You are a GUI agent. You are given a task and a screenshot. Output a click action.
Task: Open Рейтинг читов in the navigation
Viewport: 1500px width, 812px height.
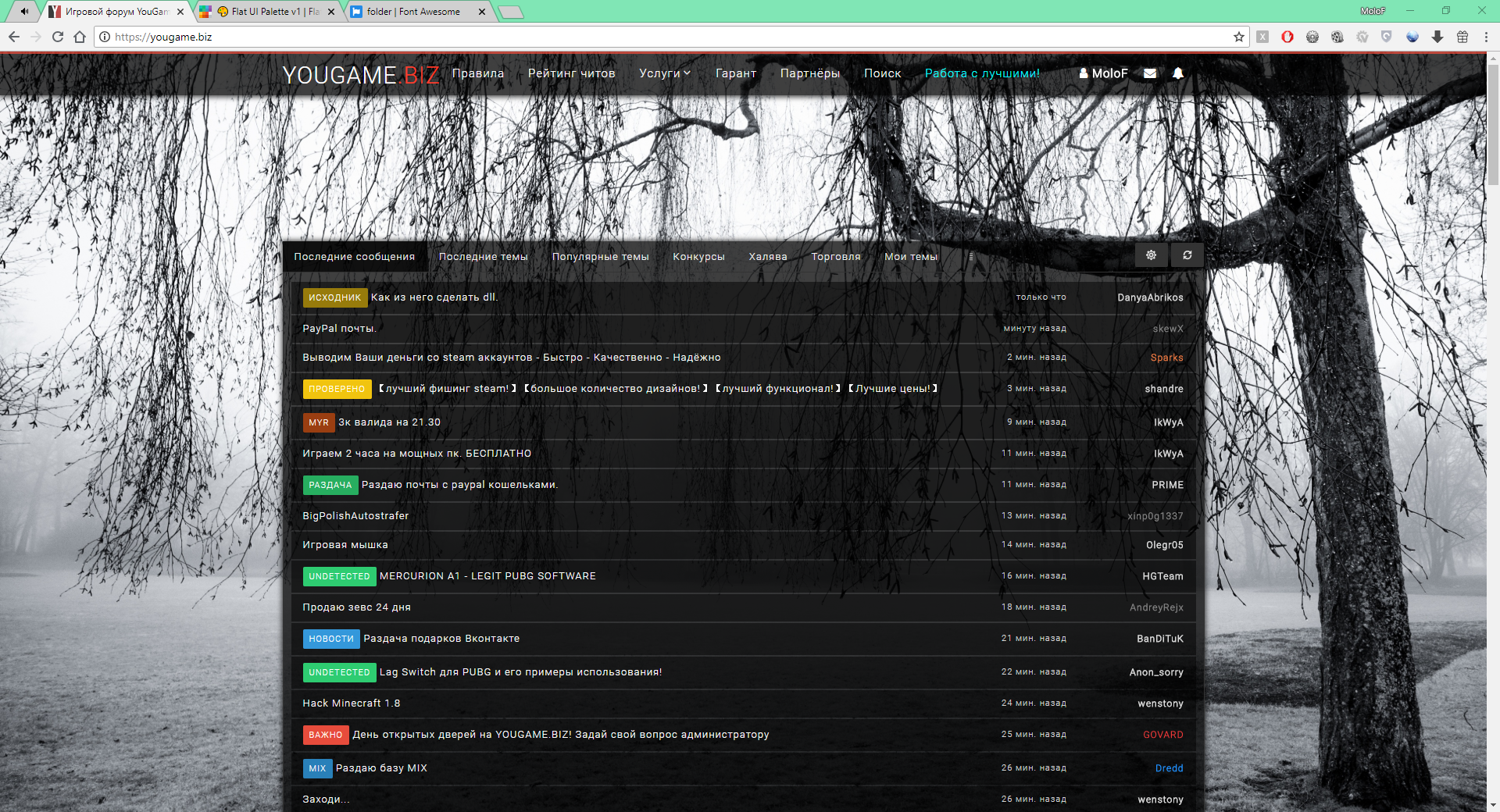pos(572,73)
